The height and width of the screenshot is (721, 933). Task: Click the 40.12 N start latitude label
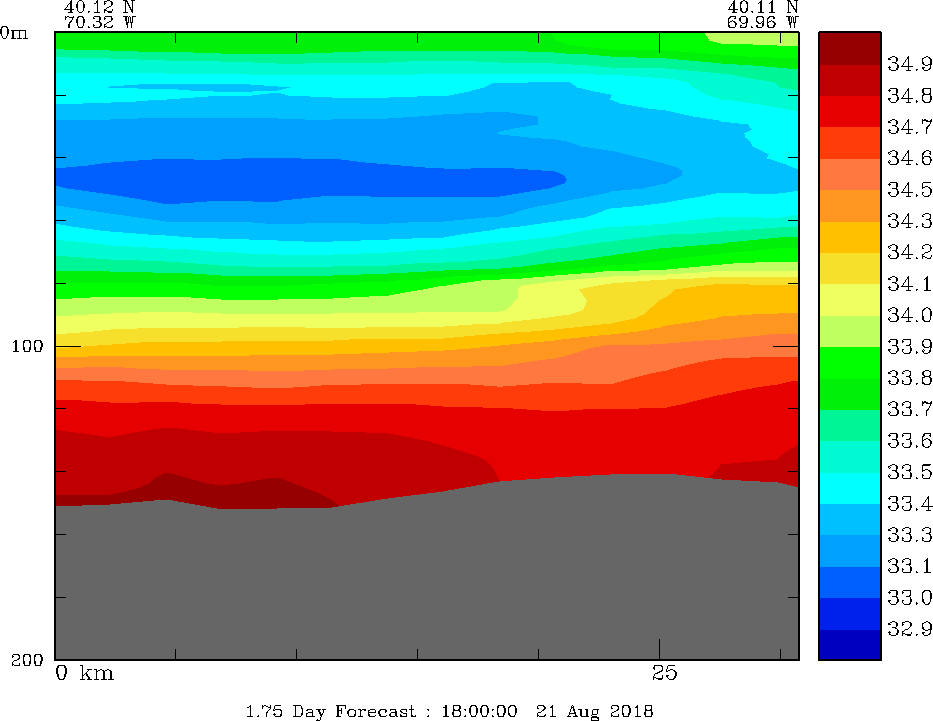[99, 7]
